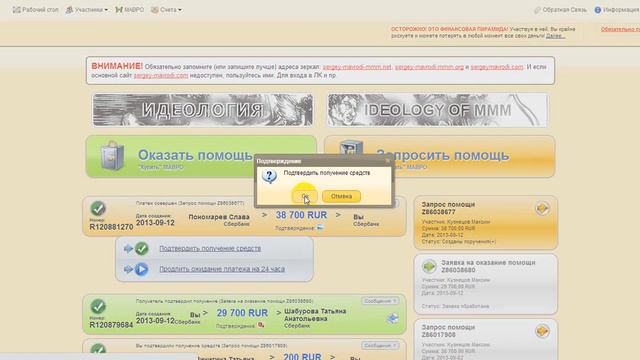Image resolution: width=640 pixels, height=360 pixels.
Task: Open the sergeymavrodi.com mirror link
Action: pyautogui.click(x=497, y=67)
